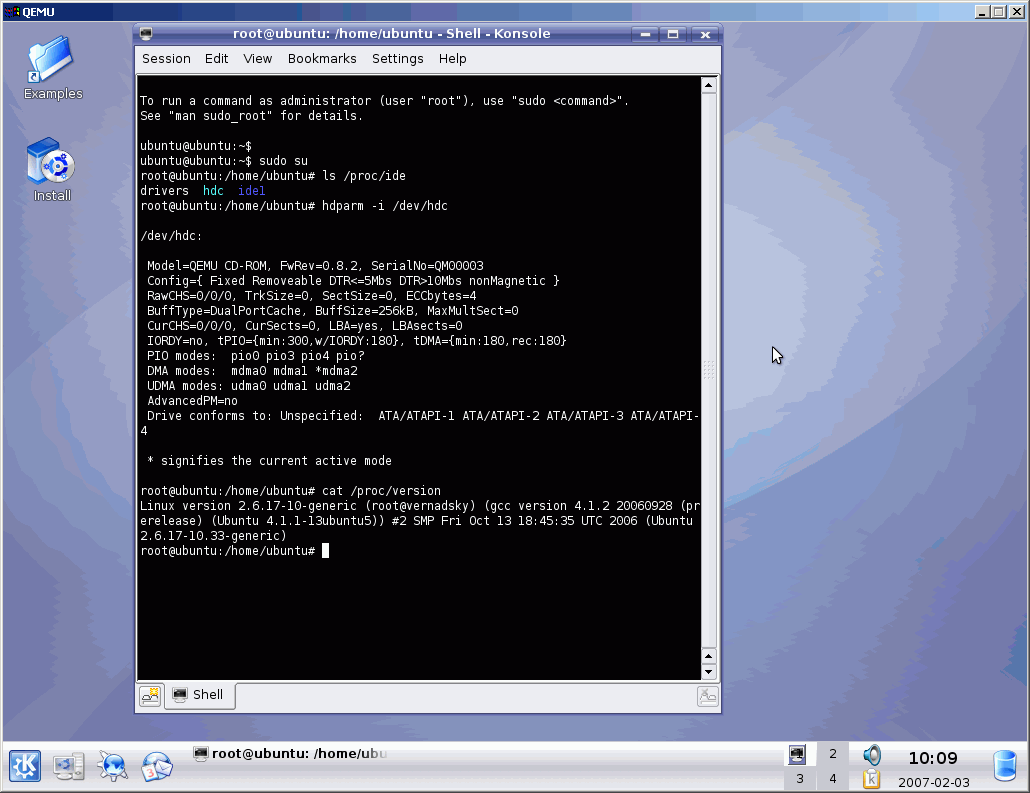Viewport: 1030px width, 793px height.
Task: Click the 'AdvancedPM=no' line
Action: pyautogui.click(x=192, y=401)
